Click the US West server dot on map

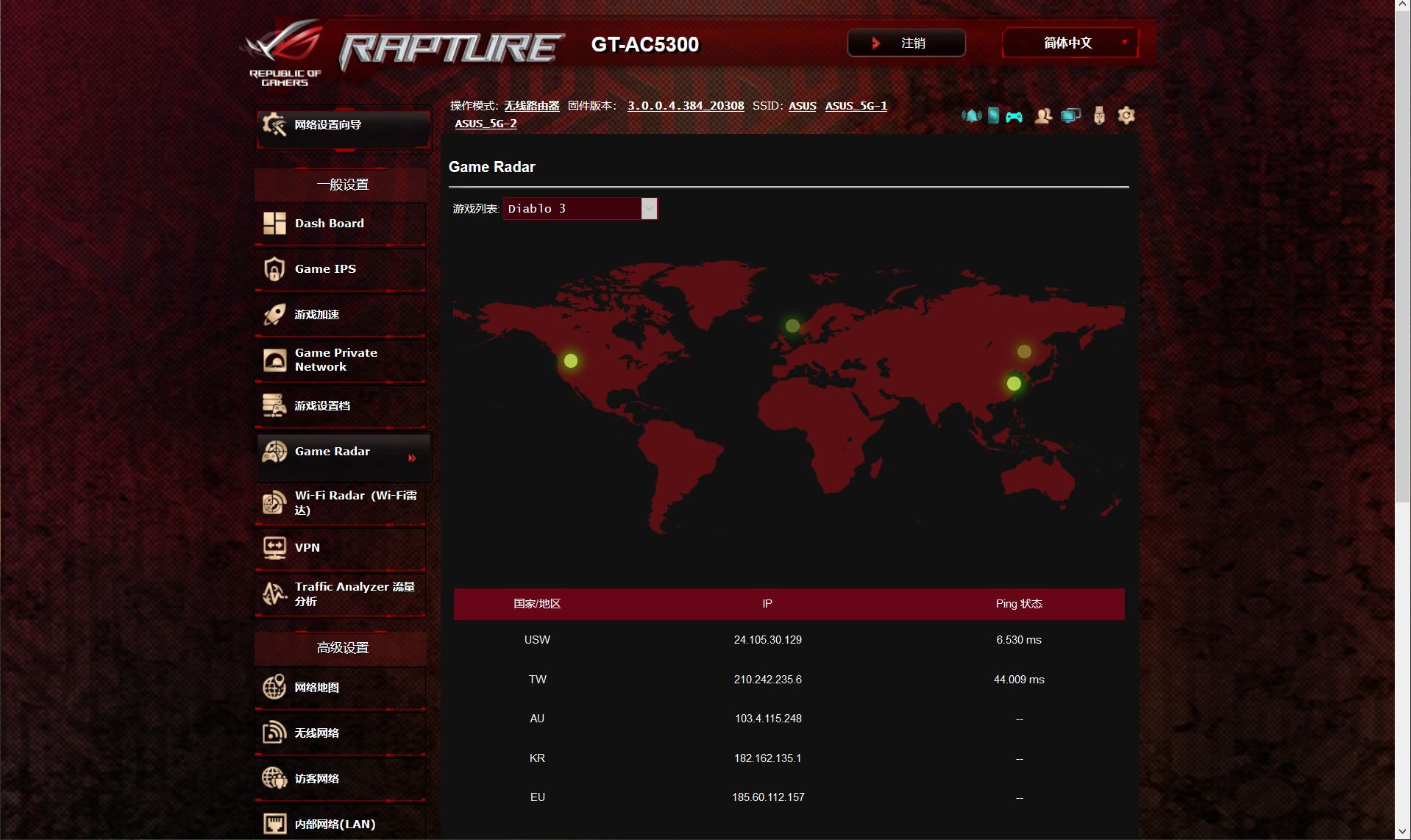pos(571,360)
